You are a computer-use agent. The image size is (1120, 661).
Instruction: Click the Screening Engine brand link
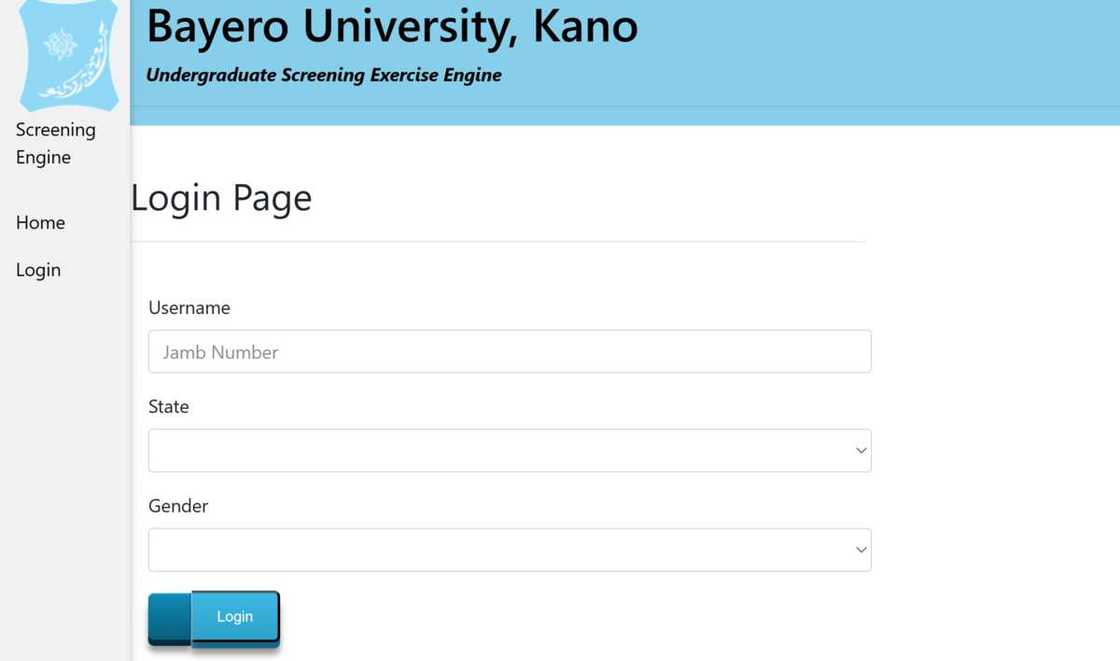click(x=55, y=143)
